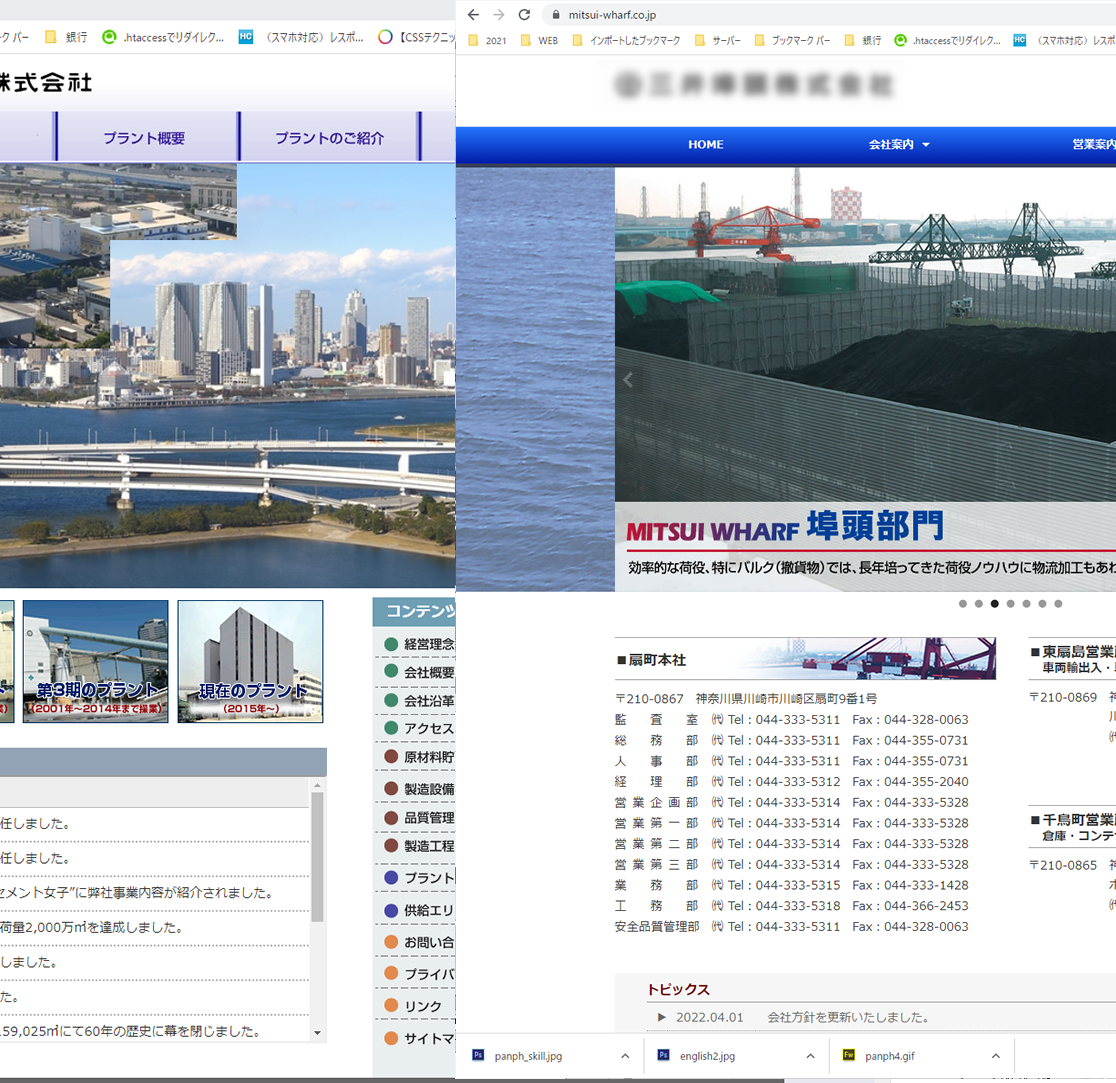Open the 銀行 bookmark folder in right window
This screenshot has width=1116, height=1083.
point(863,41)
